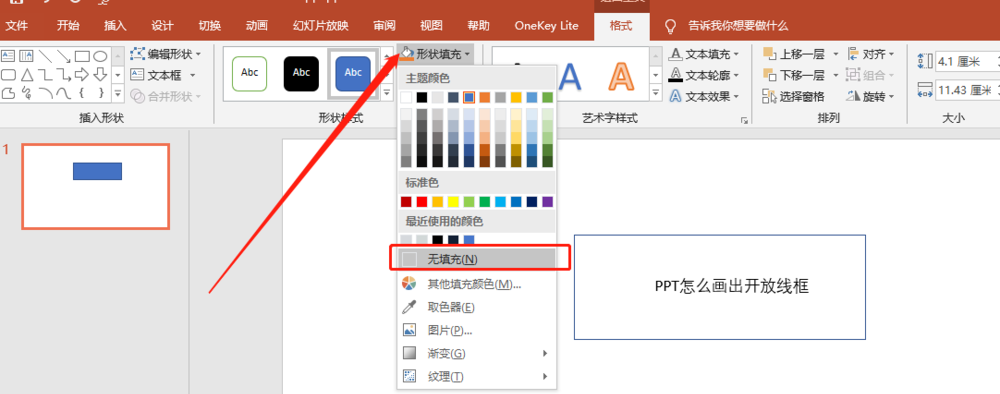Click the text box shape on the slide

[719, 287]
